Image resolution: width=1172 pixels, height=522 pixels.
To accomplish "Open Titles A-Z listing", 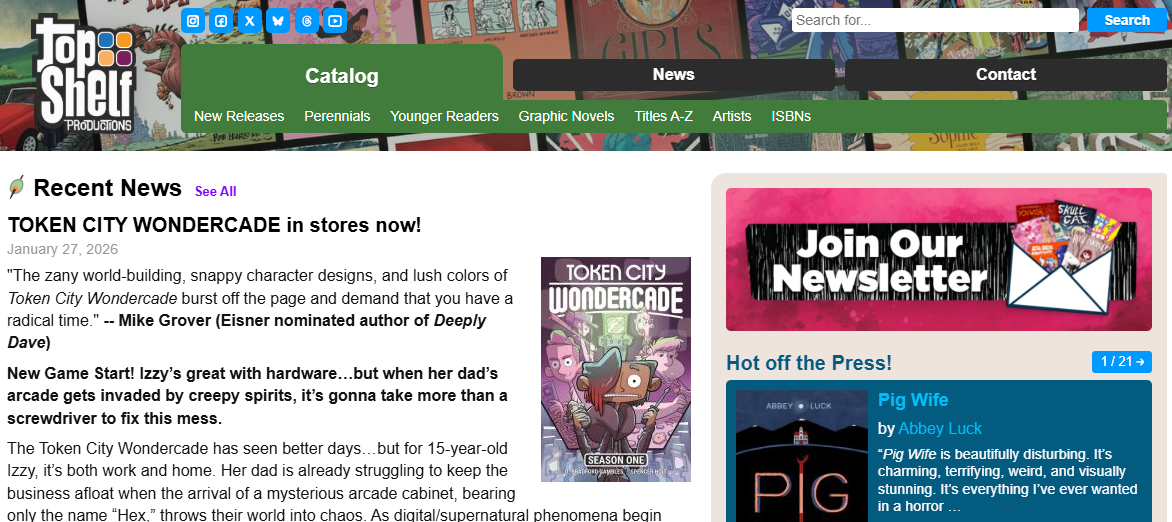I will [x=664, y=116].
